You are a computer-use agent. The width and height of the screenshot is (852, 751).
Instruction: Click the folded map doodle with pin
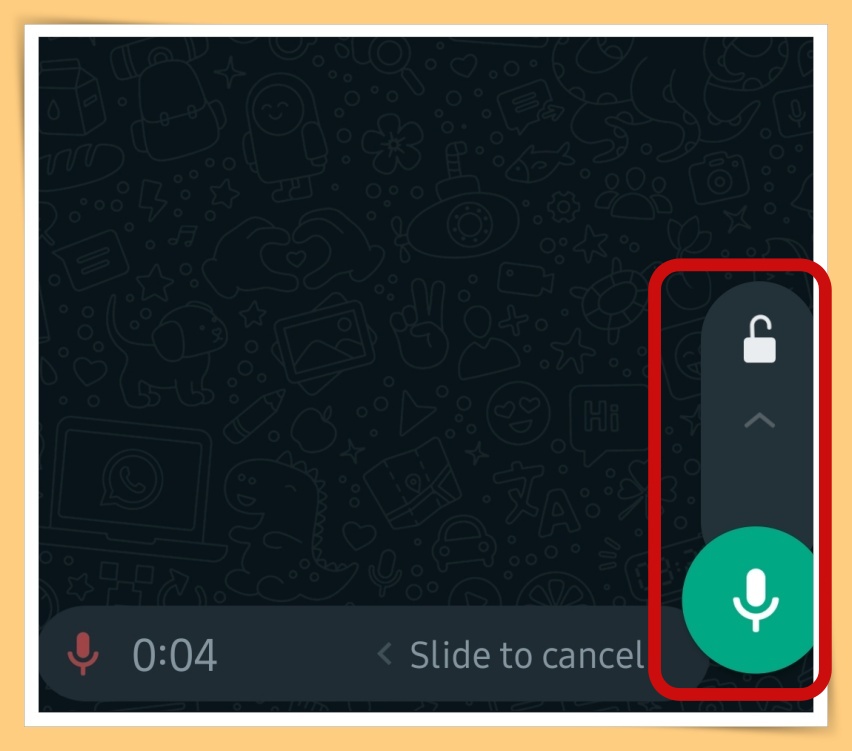[411, 484]
